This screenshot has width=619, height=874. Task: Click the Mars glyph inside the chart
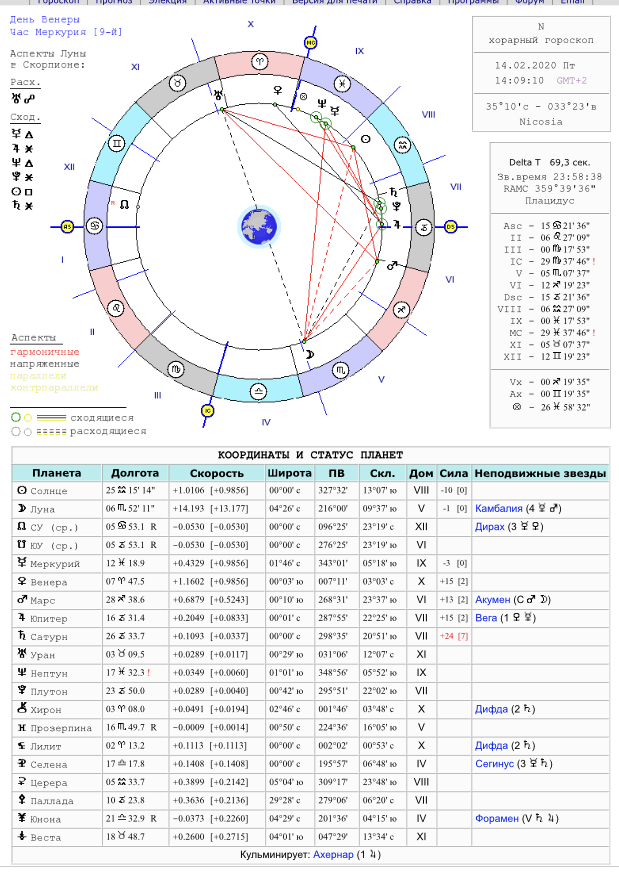tap(393, 266)
